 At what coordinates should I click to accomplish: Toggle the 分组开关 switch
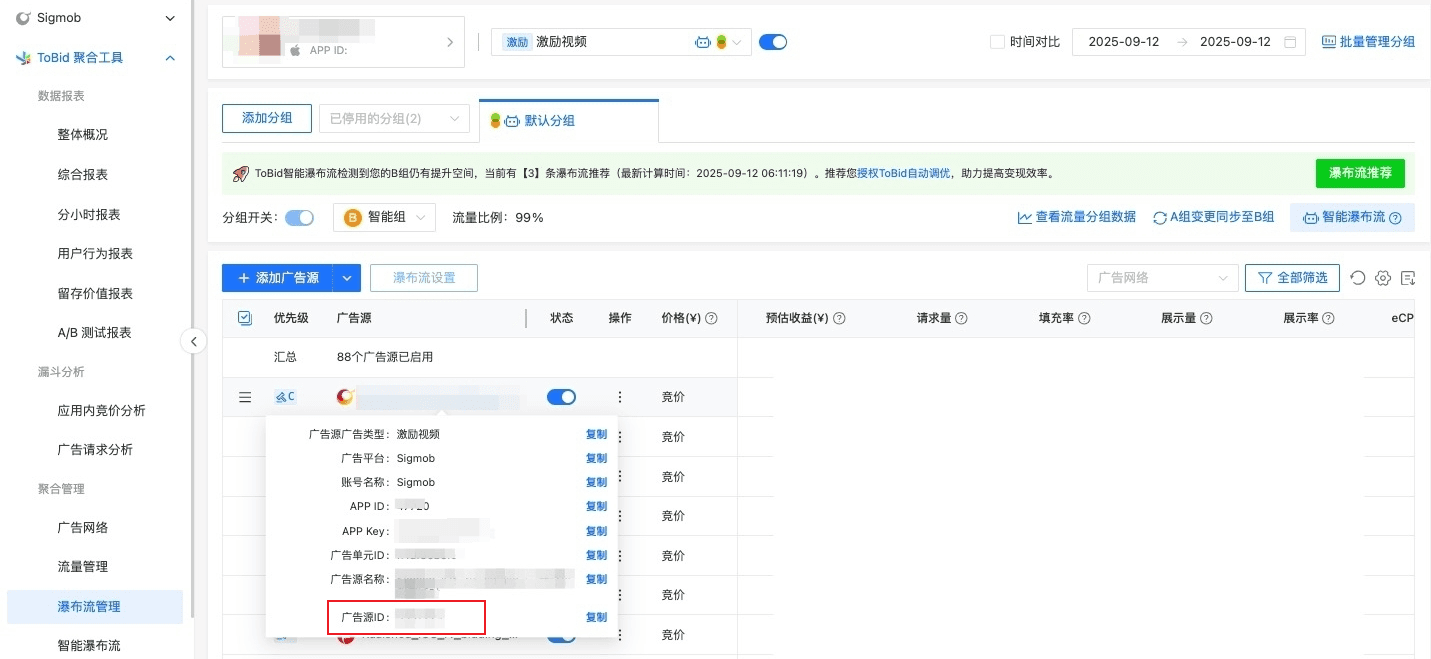pyautogui.click(x=300, y=217)
